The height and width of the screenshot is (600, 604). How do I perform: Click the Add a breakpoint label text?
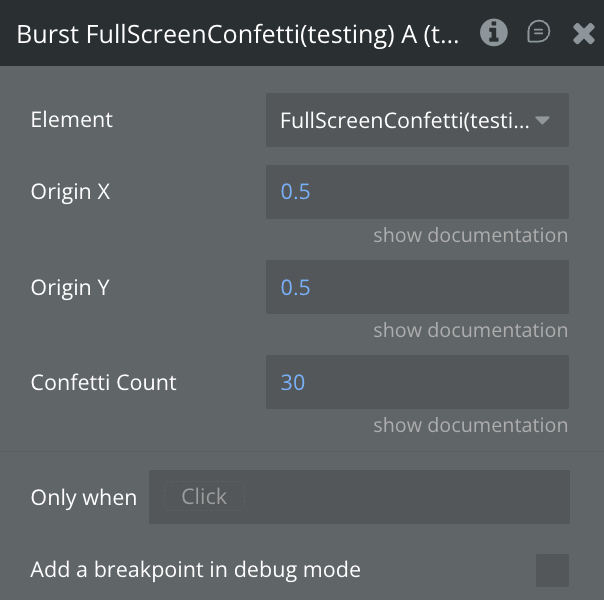pyautogui.click(x=196, y=570)
